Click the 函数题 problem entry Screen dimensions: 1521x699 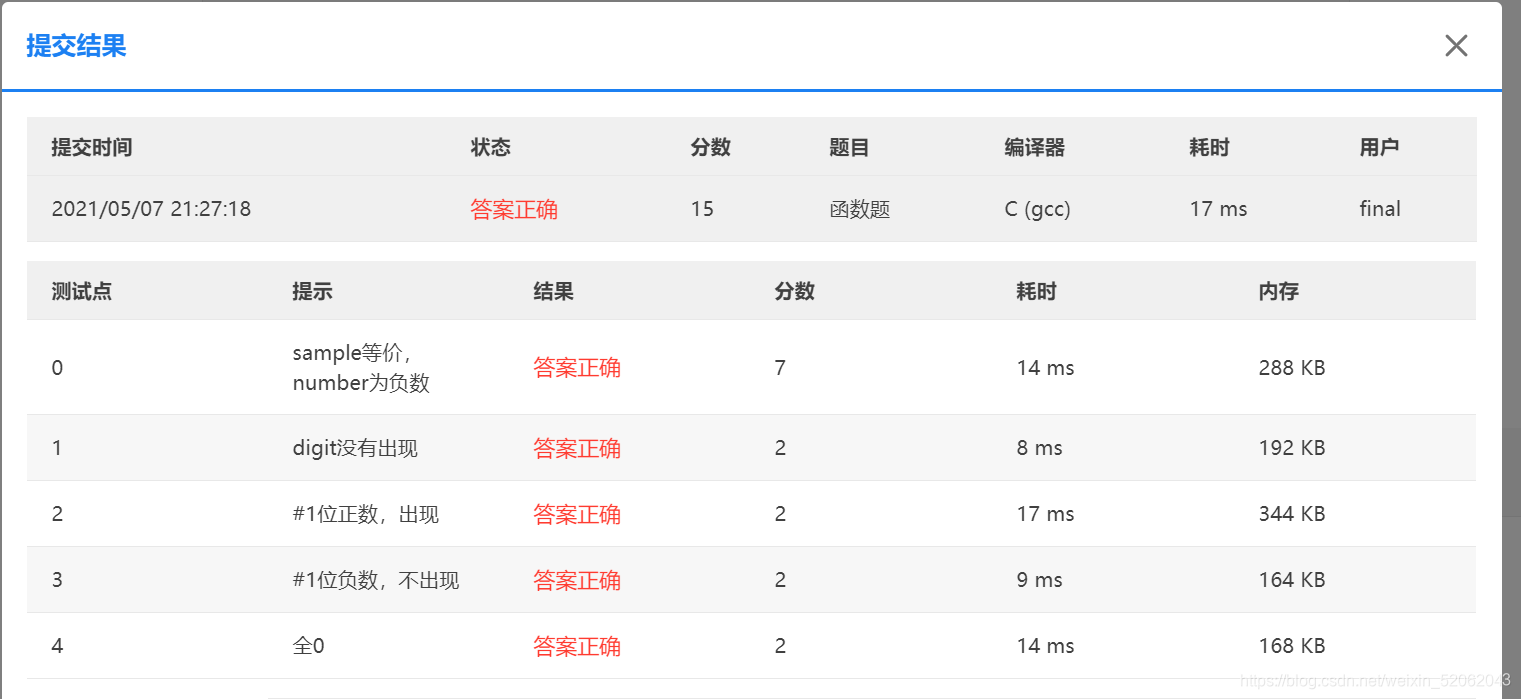pyautogui.click(x=860, y=208)
